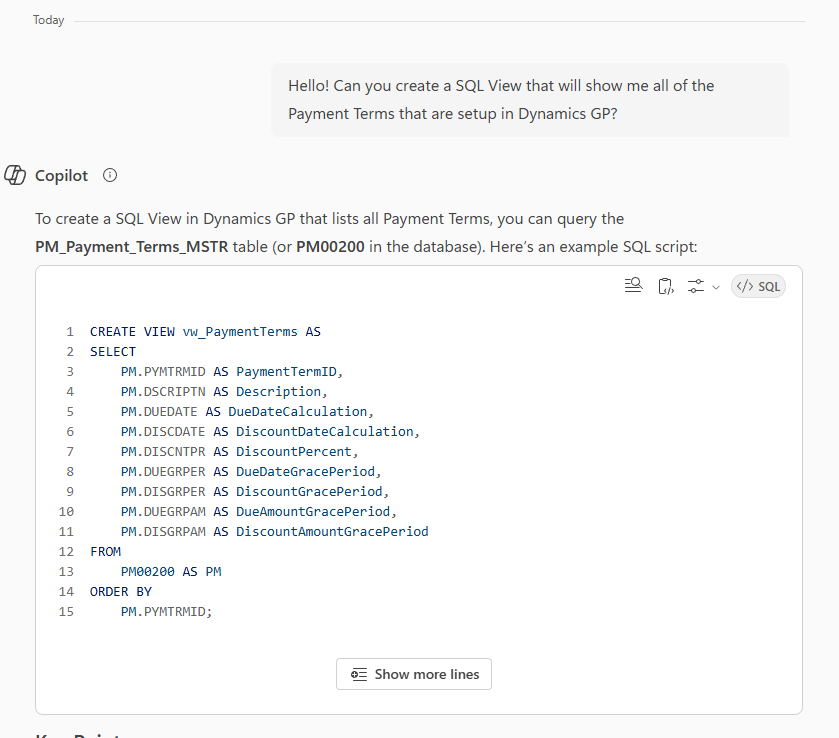Open the info icon next to Copilot

110,175
